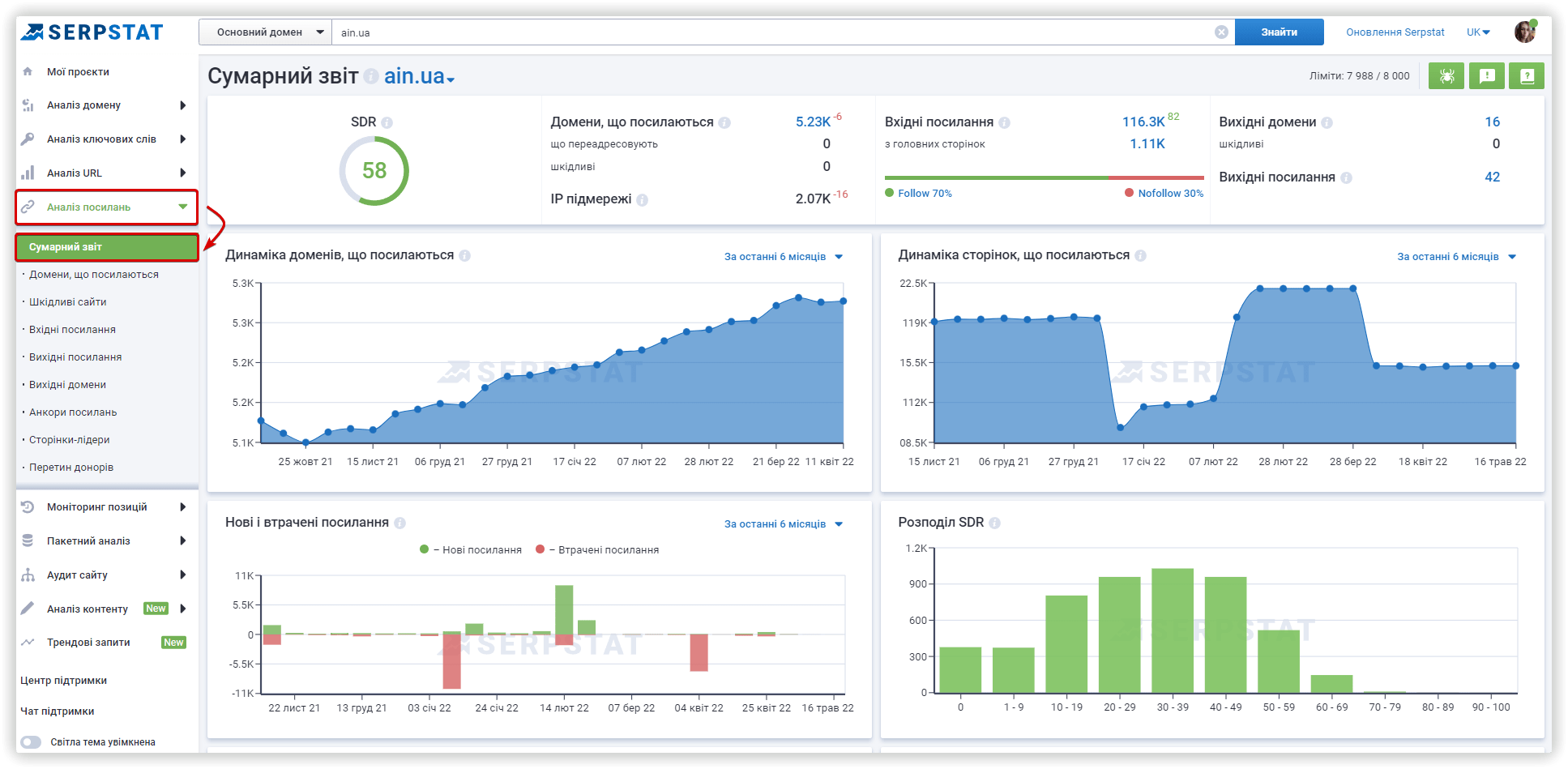The height and width of the screenshot is (769, 1568).
Task: Open Чат підтримки link
Action: click(x=58, y=711)
